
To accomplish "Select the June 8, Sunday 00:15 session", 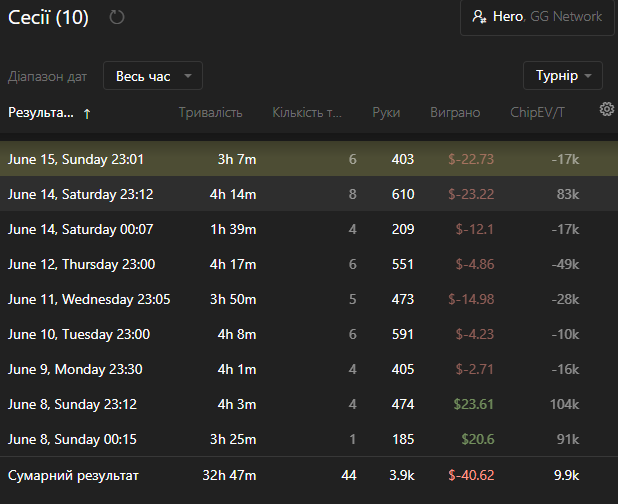I will tap(309, 439).
